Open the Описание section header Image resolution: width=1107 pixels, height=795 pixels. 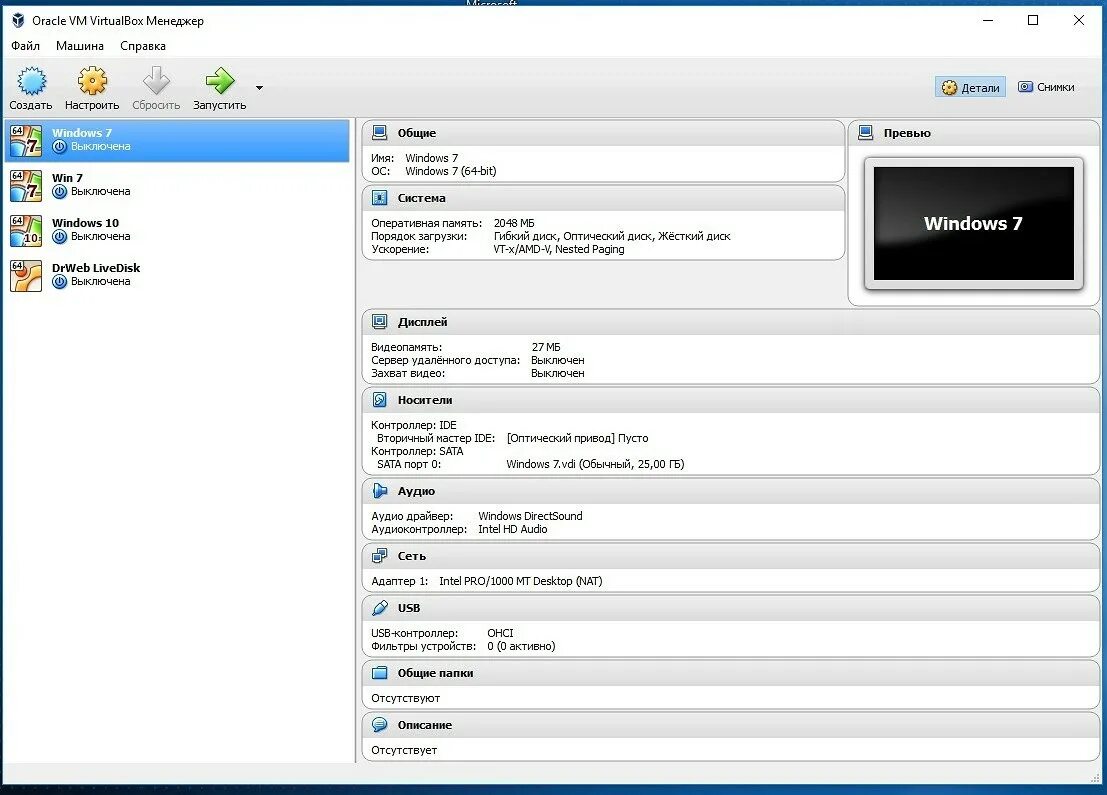(424, 725)
